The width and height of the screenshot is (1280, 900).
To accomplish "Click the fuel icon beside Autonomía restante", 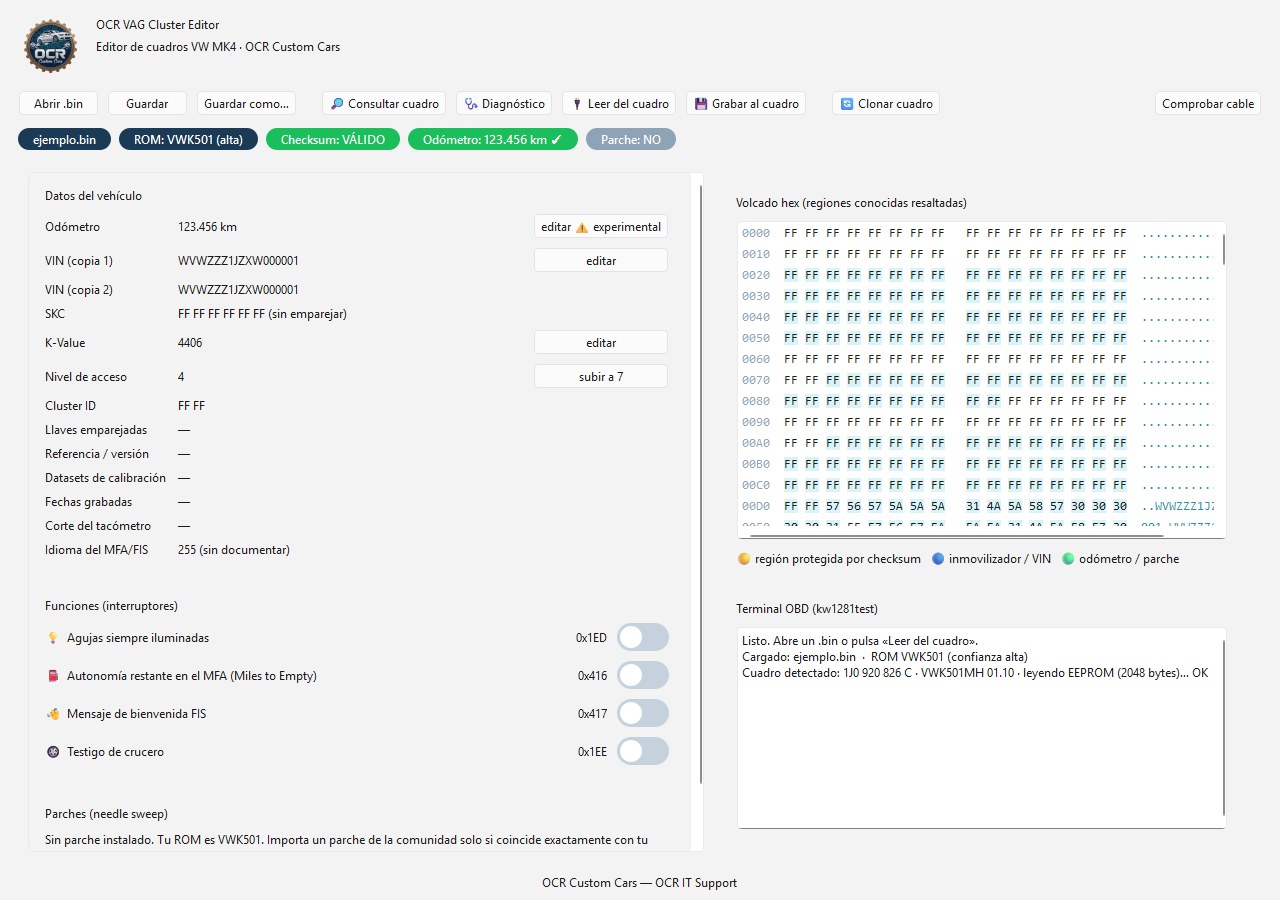I will 53,675.
